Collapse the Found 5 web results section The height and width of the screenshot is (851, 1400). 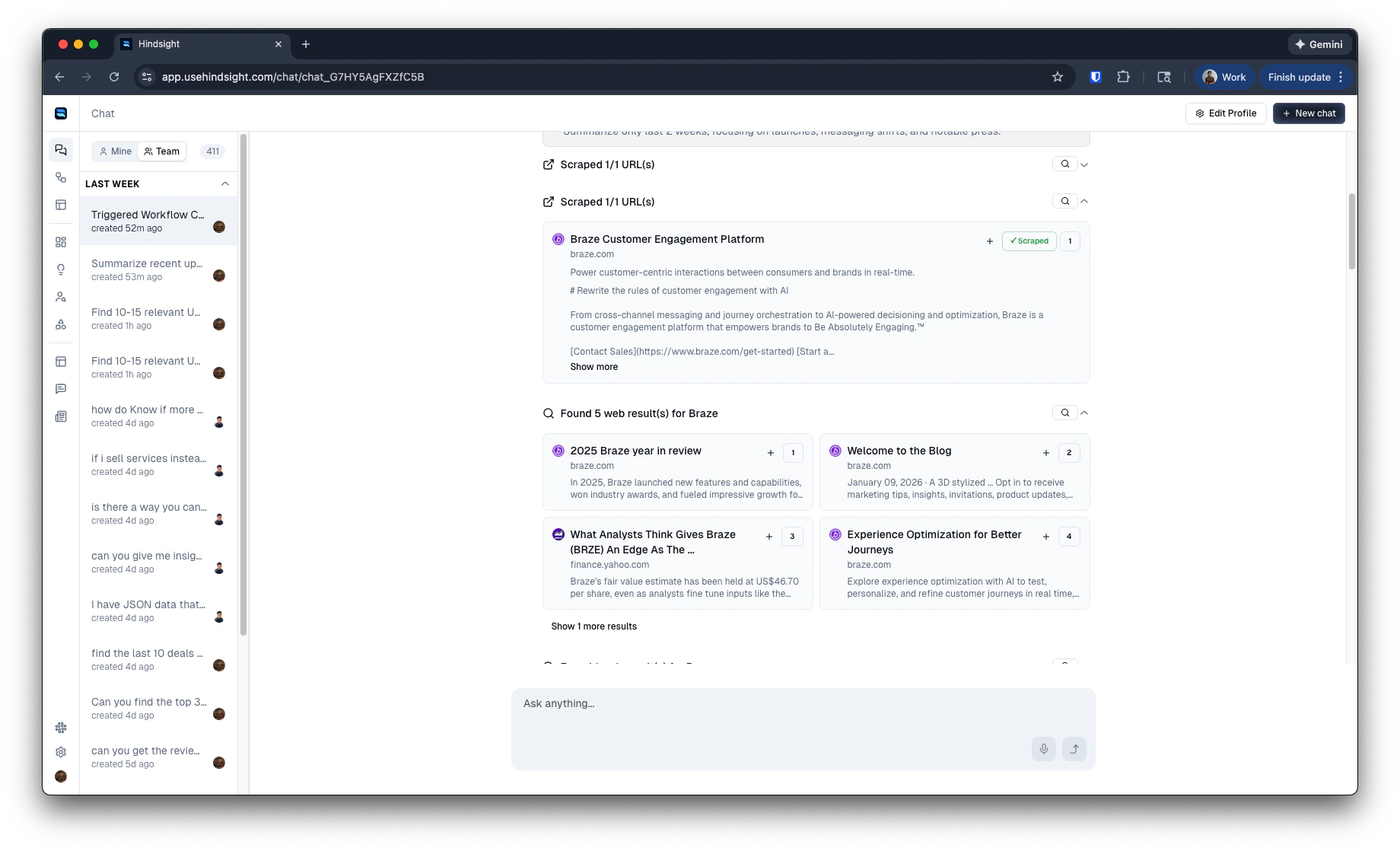1084,413
